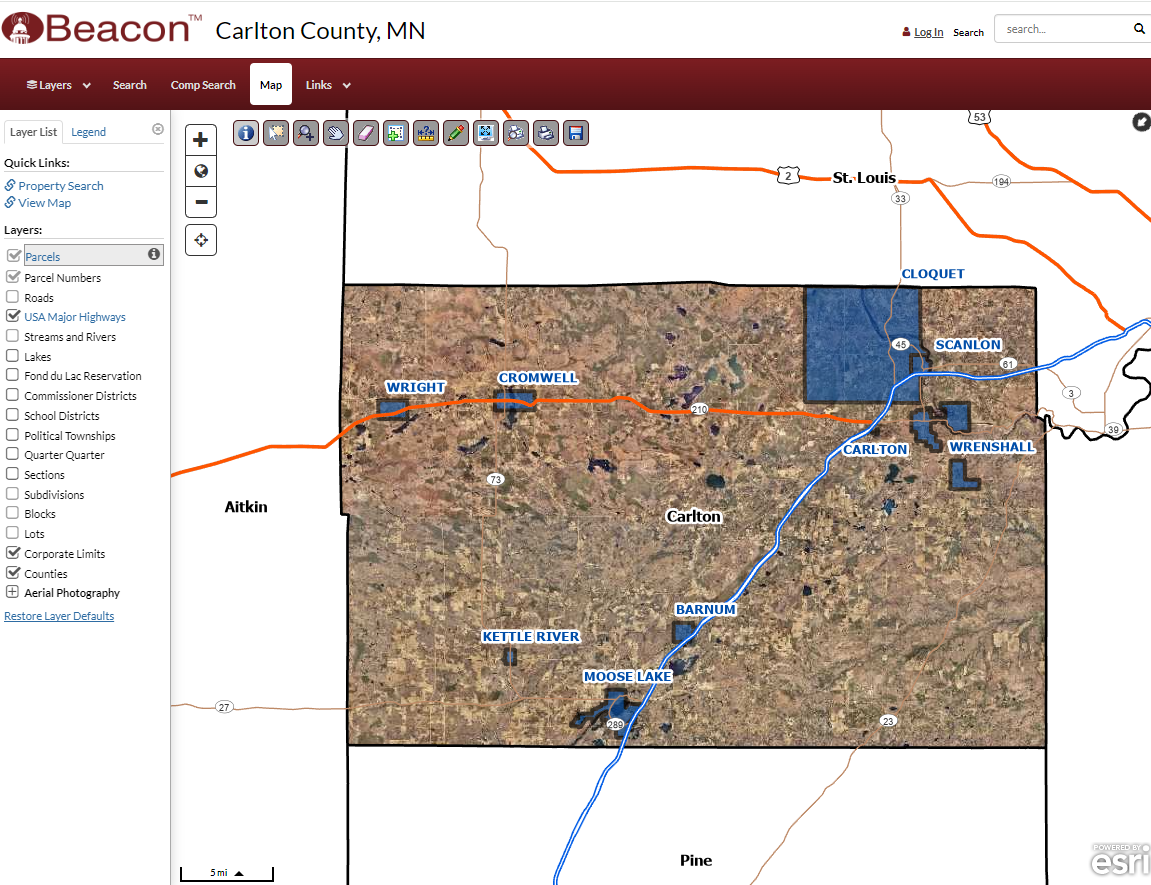1151x885 pixels.
Task: Zoom to full extent with globe button
Action: tap(201, 171)
